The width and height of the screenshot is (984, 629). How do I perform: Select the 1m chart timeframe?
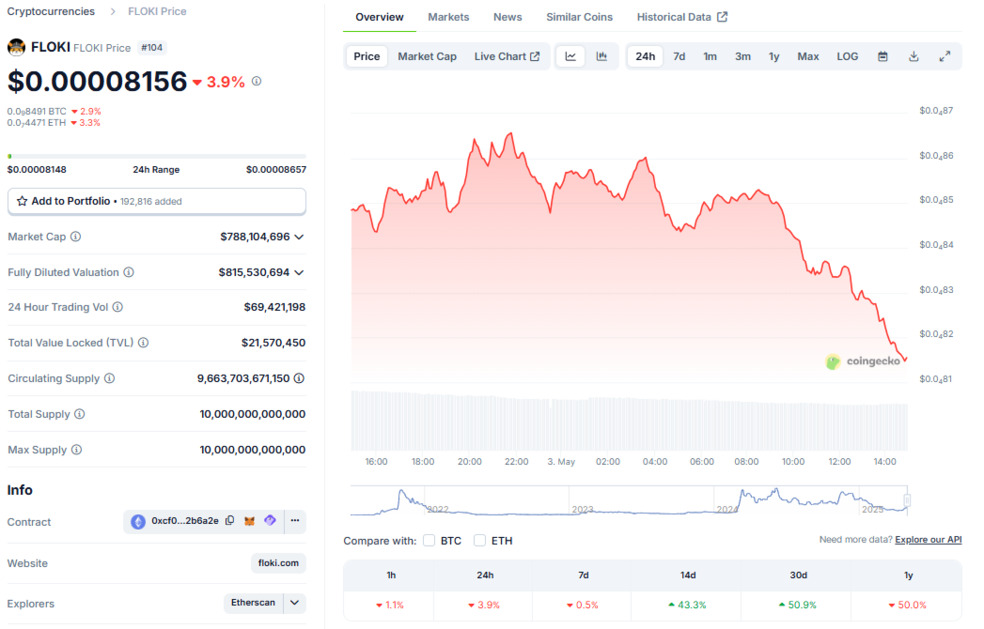pos(710,56)
